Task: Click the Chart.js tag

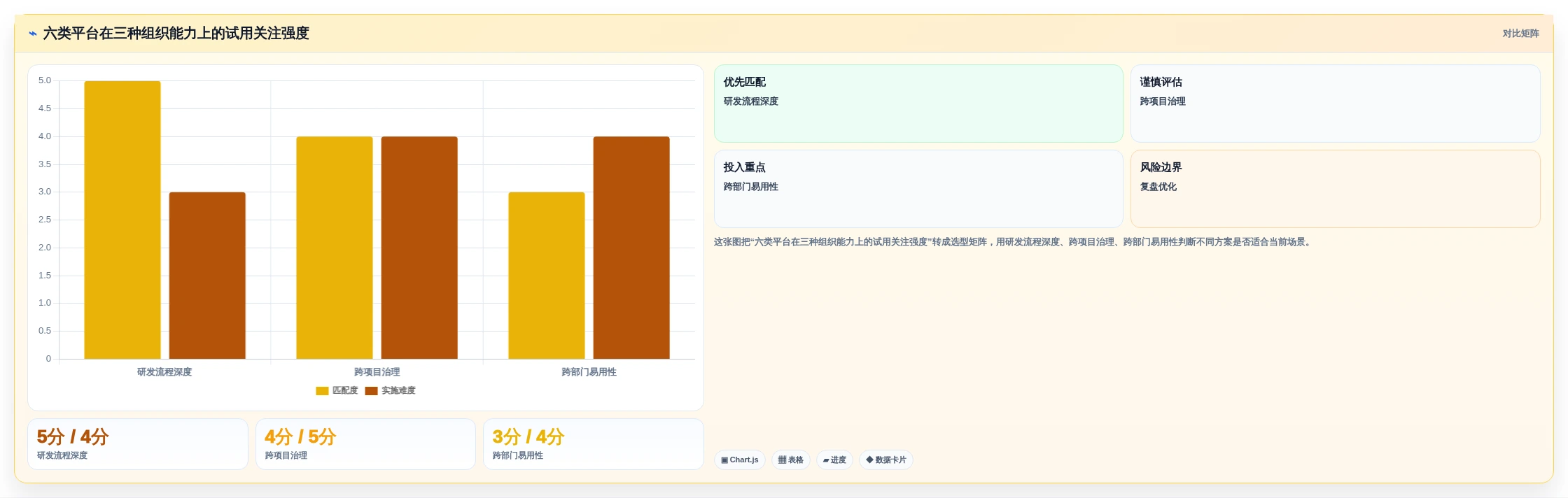Action: click(x=740, y=460)
